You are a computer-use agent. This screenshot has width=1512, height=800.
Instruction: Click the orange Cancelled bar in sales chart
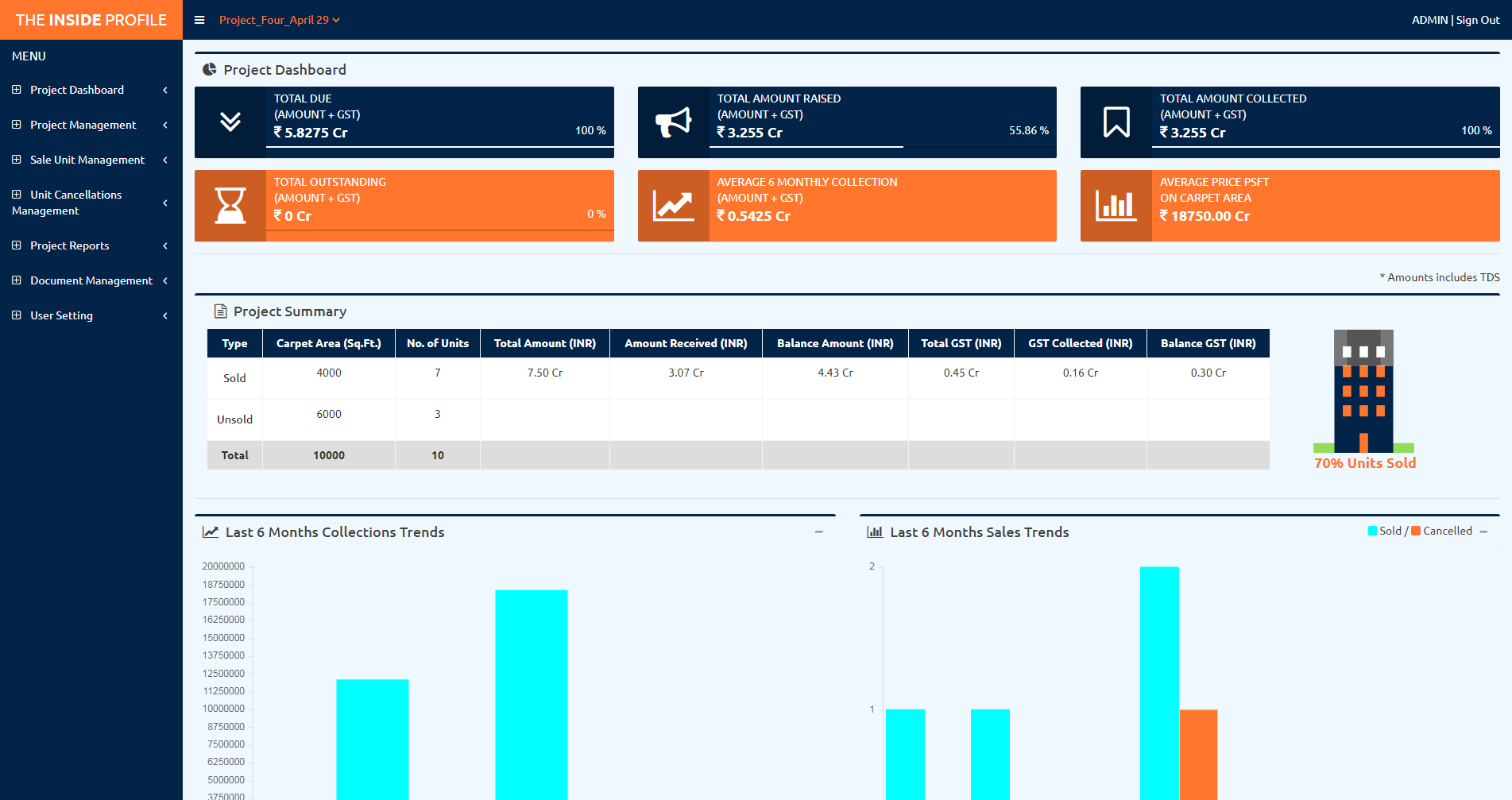(1198, 753)
